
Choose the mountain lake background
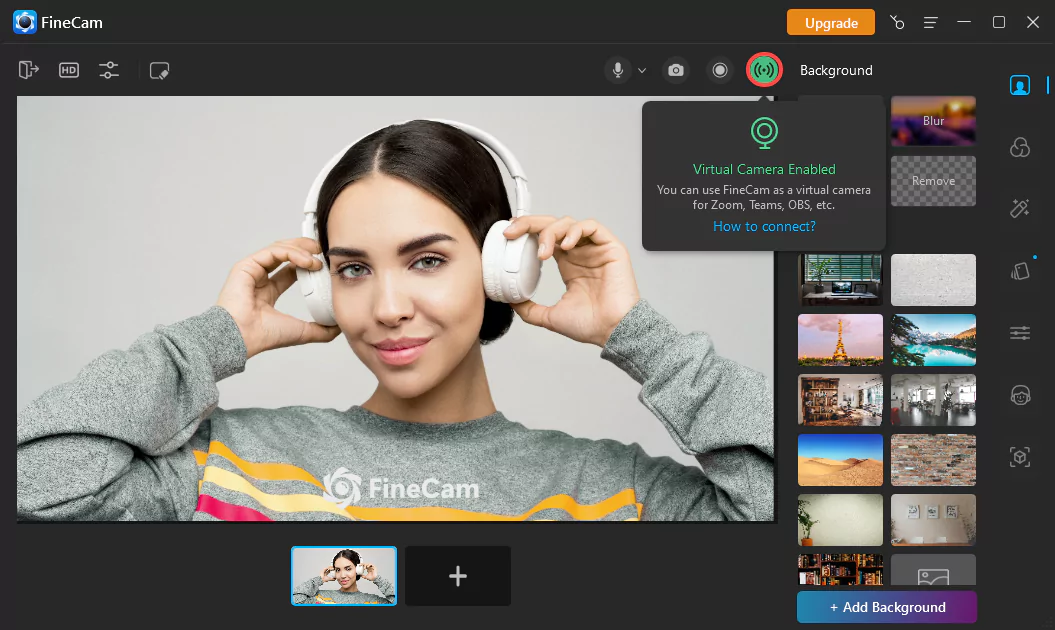(933, 340)
